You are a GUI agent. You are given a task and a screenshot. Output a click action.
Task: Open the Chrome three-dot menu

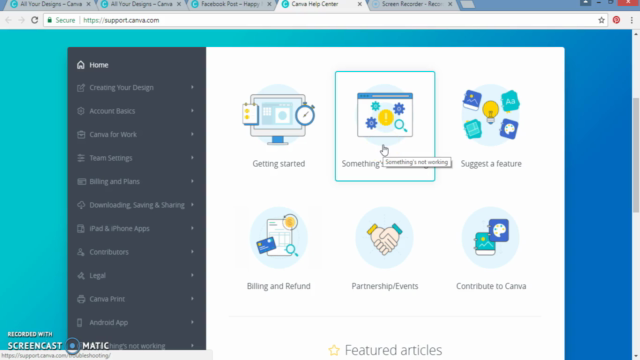tap(631, 20)
